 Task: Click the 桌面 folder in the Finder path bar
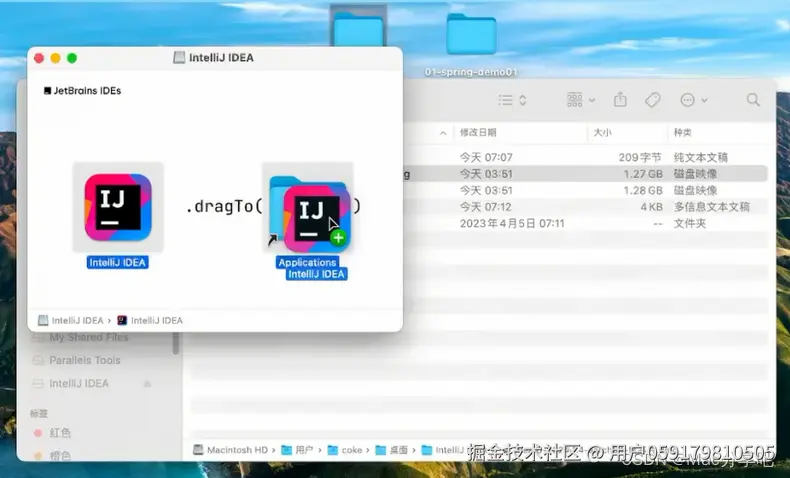392,450
